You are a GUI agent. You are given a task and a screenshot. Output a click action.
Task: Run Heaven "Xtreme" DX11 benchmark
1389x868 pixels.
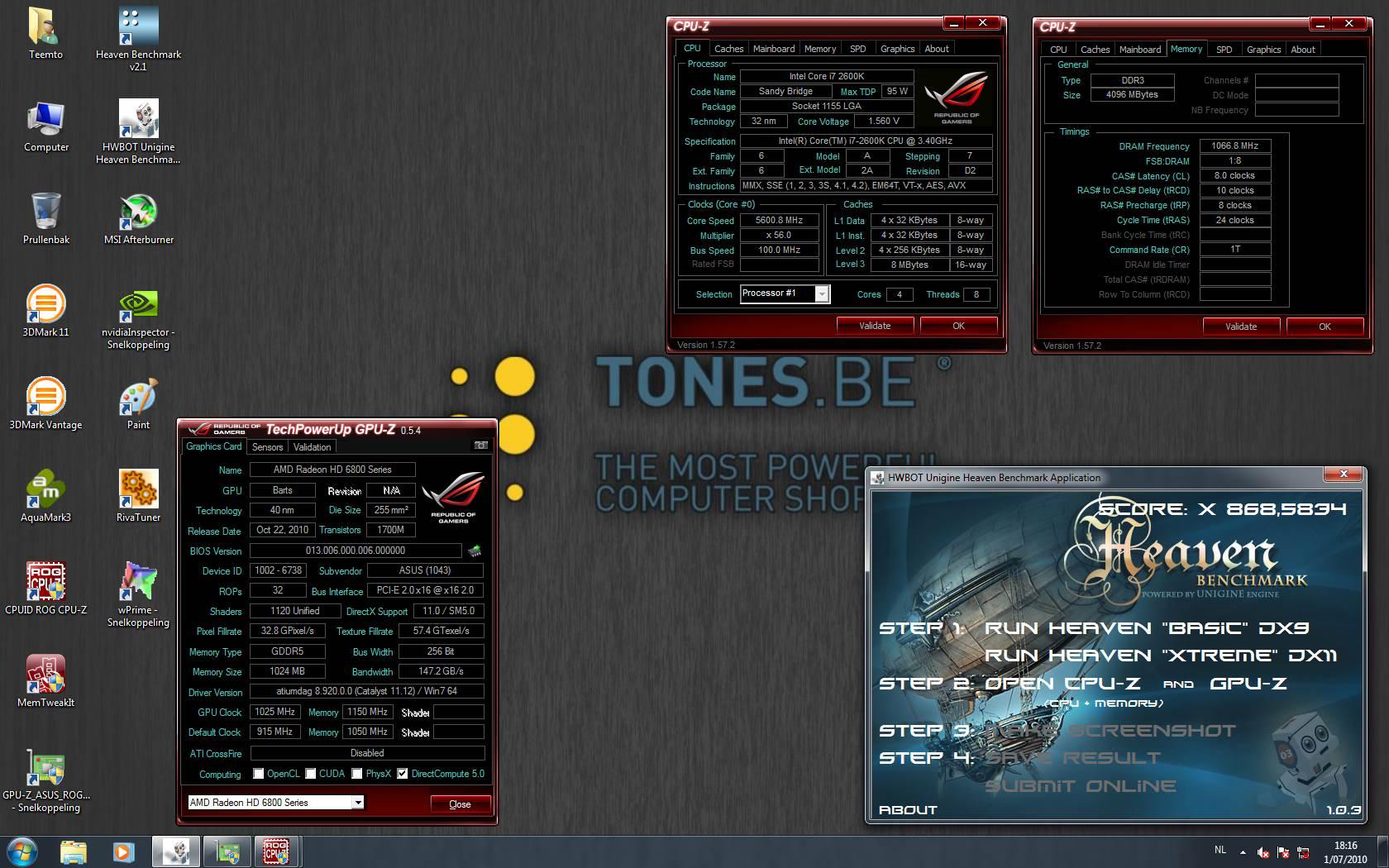pyautogui.click(x=1160, y=656)
